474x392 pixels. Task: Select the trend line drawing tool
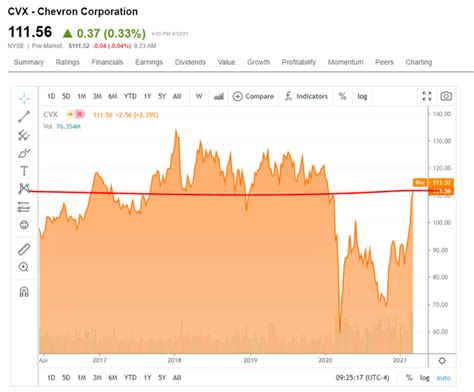coord(24,116)
